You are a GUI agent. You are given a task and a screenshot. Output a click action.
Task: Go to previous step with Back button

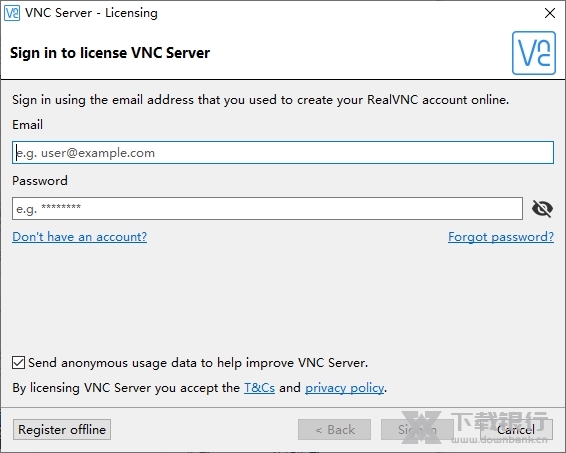334,430
